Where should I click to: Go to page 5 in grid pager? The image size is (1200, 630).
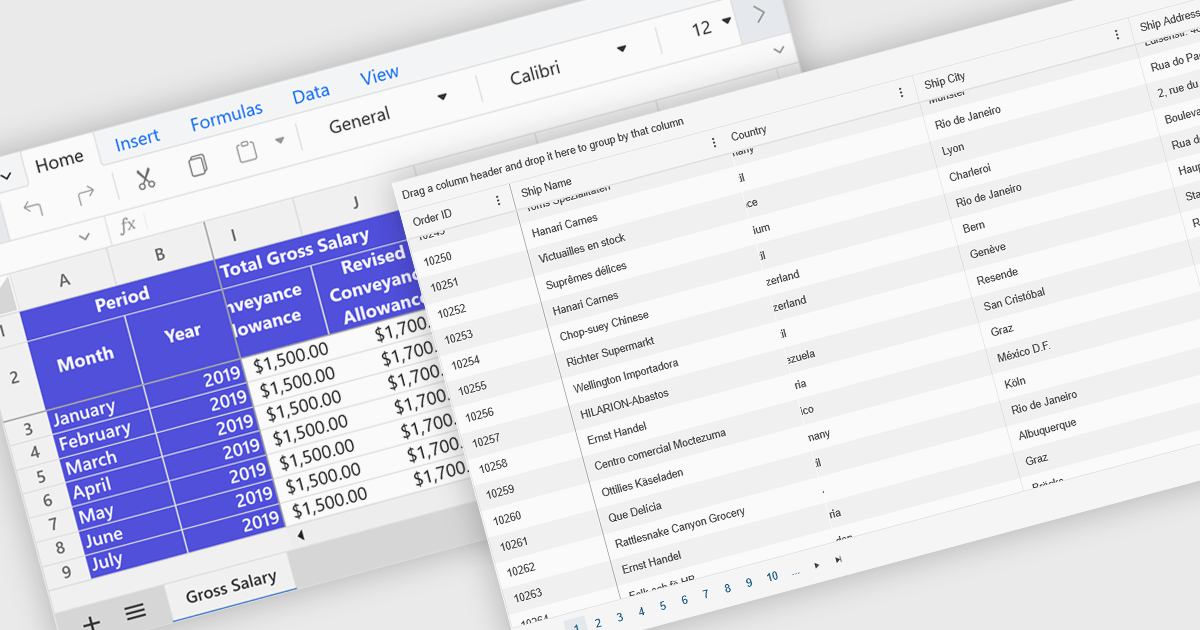click(x=663, y=605)
